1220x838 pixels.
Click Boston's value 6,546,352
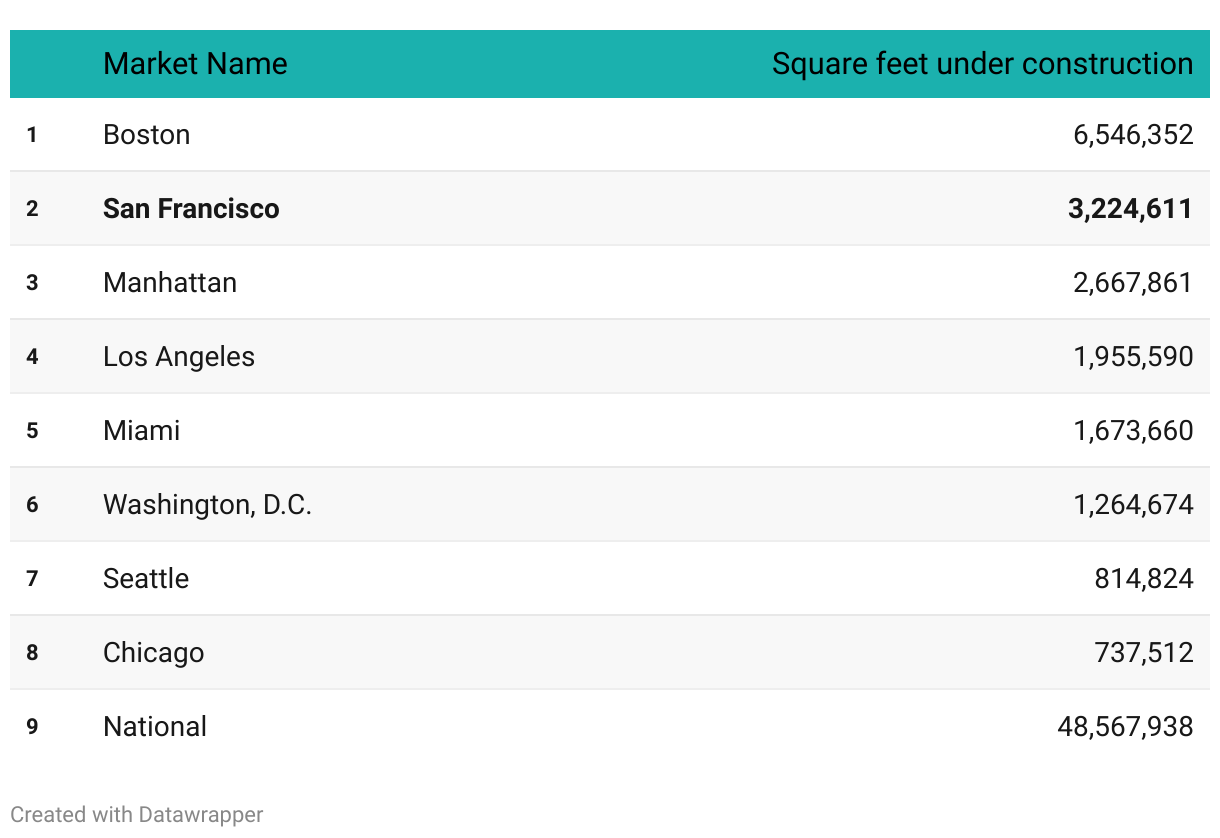point(1133,135)
